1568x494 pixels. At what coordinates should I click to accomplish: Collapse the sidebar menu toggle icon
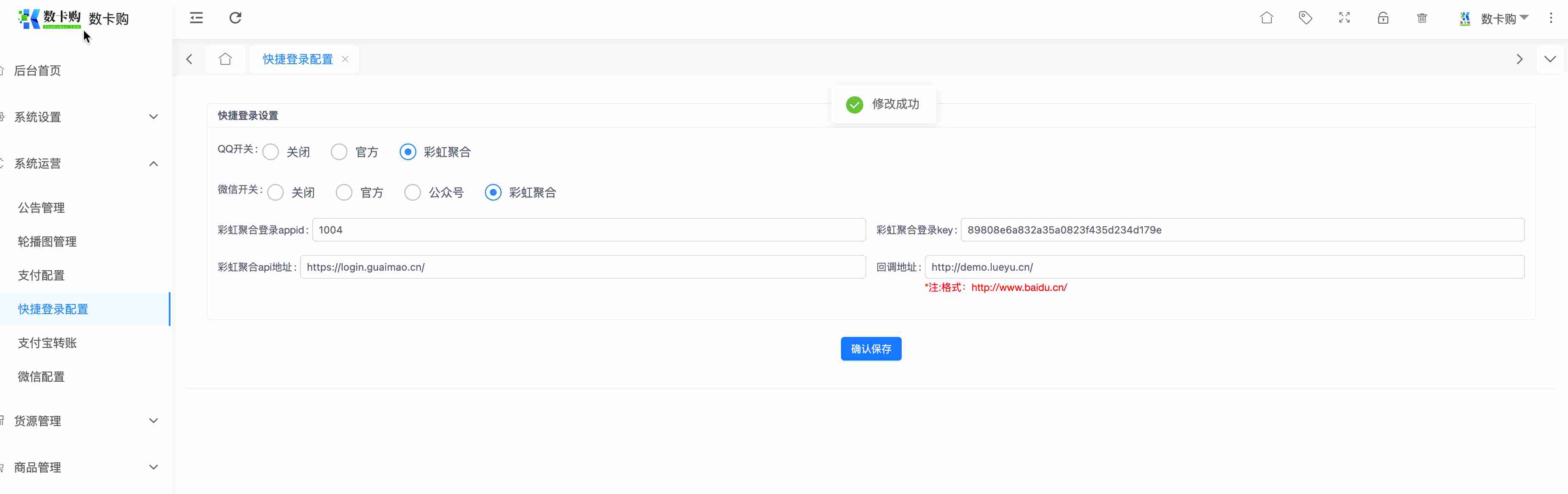click(196, 18)
